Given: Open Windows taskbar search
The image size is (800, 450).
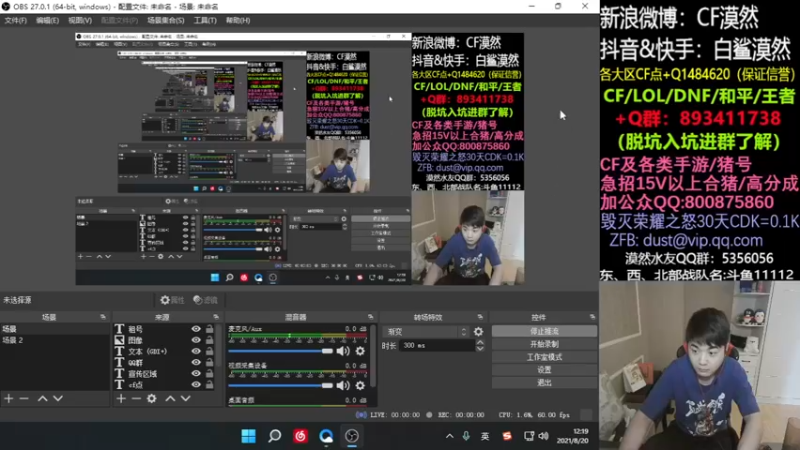Looking at the screenshot, I should tap(274, 436).
